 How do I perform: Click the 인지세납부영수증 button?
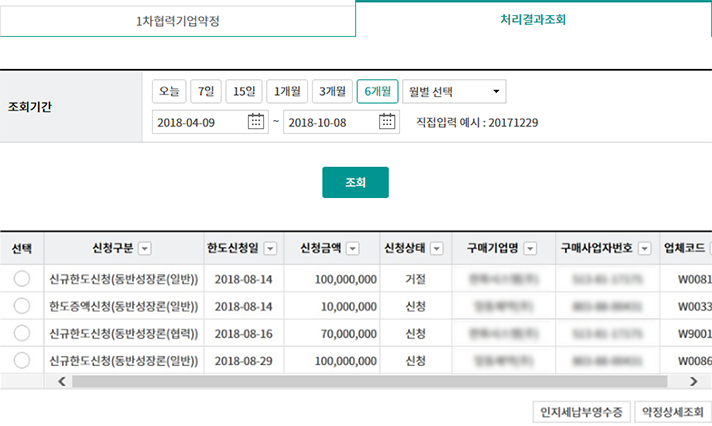(x=581, y=411)
